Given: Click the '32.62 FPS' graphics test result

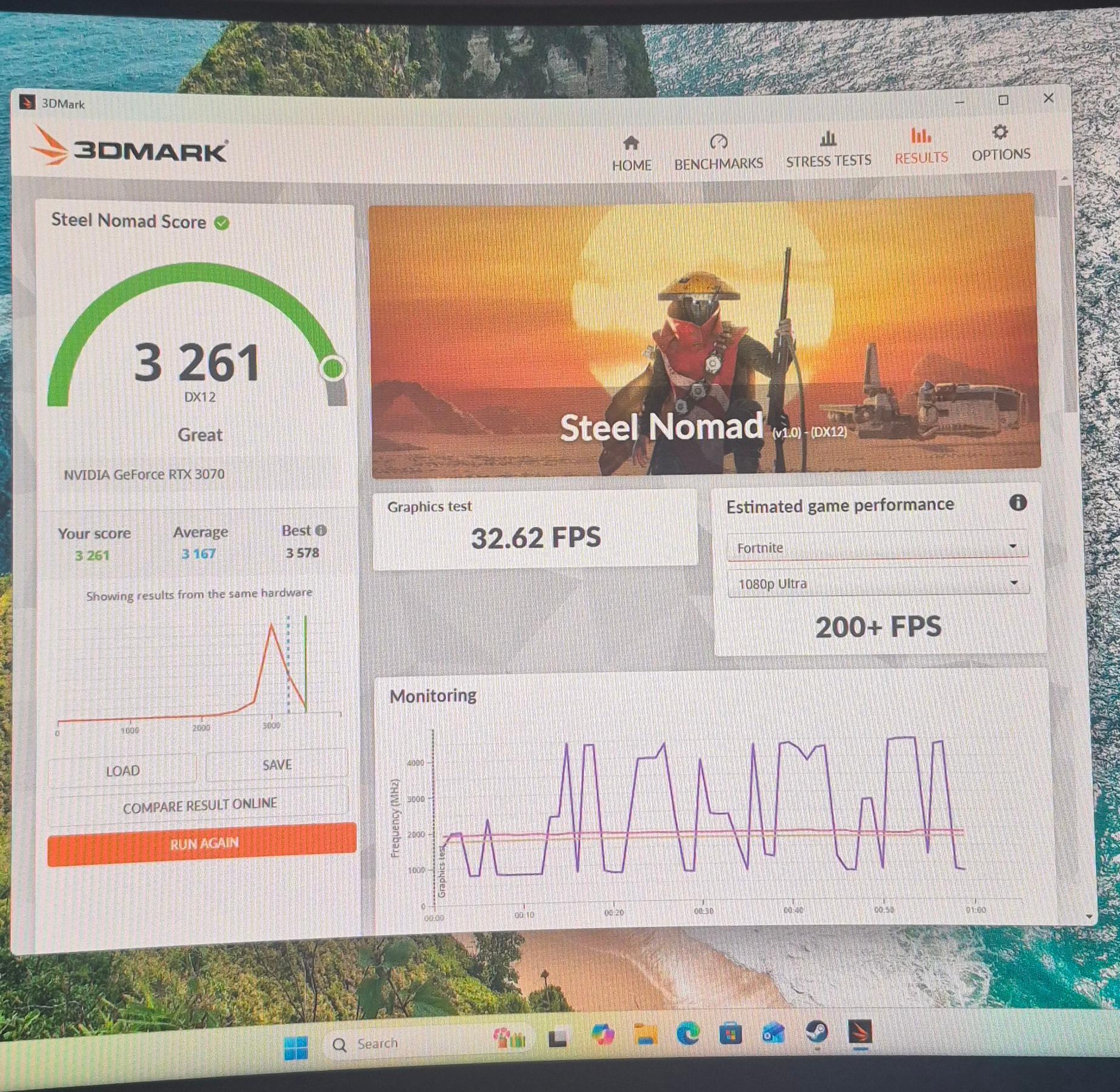Looking at the screenshot, I should click(536, 538).
